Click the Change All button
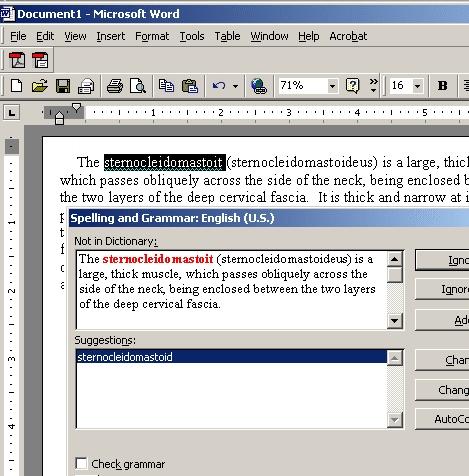The image size is (469, 476). point(442,390)
